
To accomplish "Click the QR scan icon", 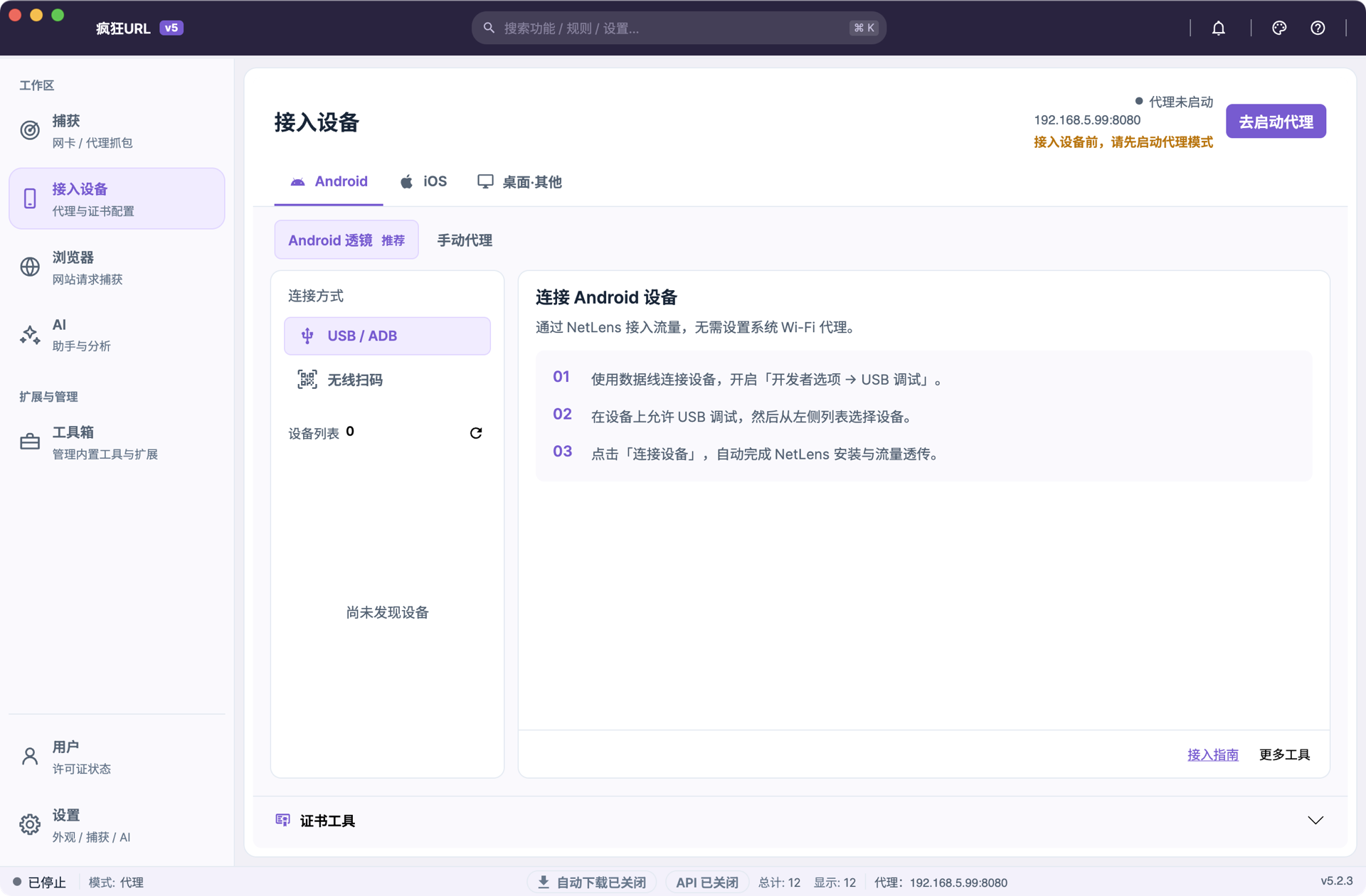I will coord(307,380).
